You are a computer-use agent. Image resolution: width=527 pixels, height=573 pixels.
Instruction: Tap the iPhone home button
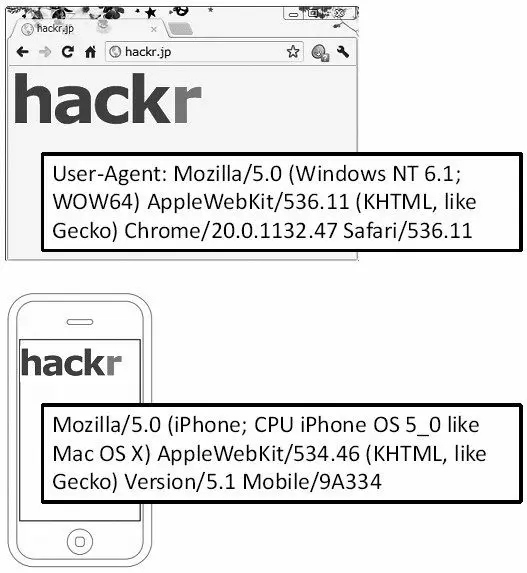click(80, 541)
